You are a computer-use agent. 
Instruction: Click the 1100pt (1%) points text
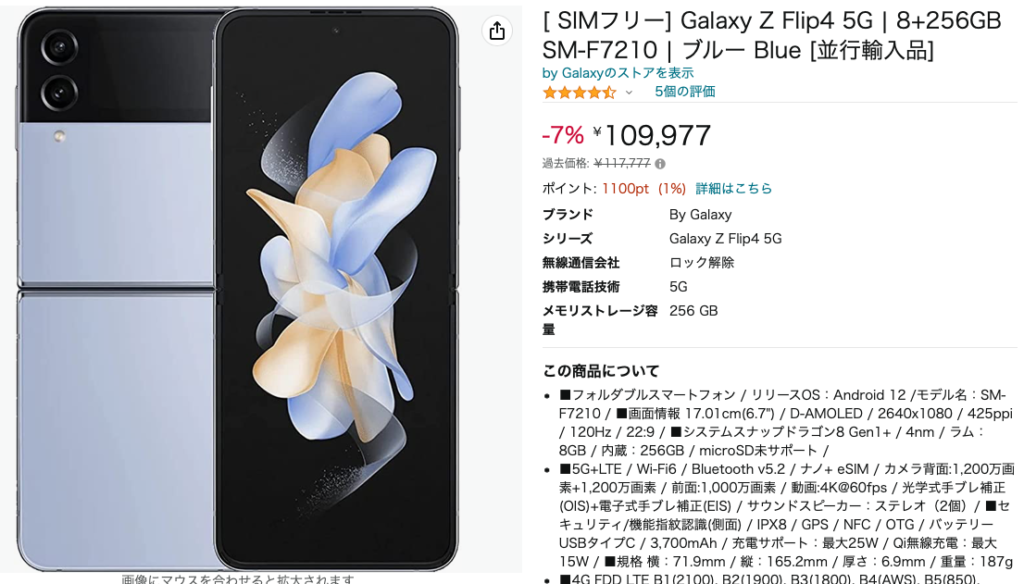643,188
